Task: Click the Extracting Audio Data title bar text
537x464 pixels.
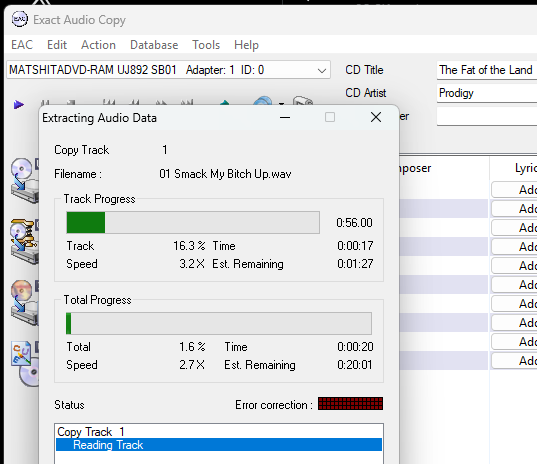Action: [99, 118]
